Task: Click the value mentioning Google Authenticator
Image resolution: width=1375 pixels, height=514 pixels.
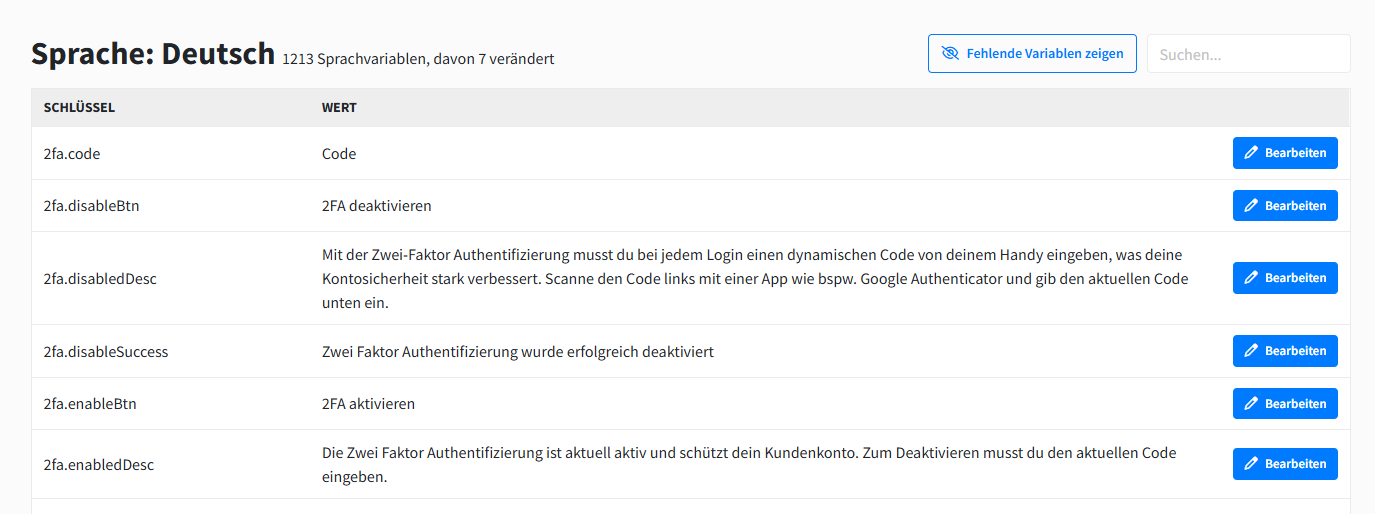Action: pos(755,279)
